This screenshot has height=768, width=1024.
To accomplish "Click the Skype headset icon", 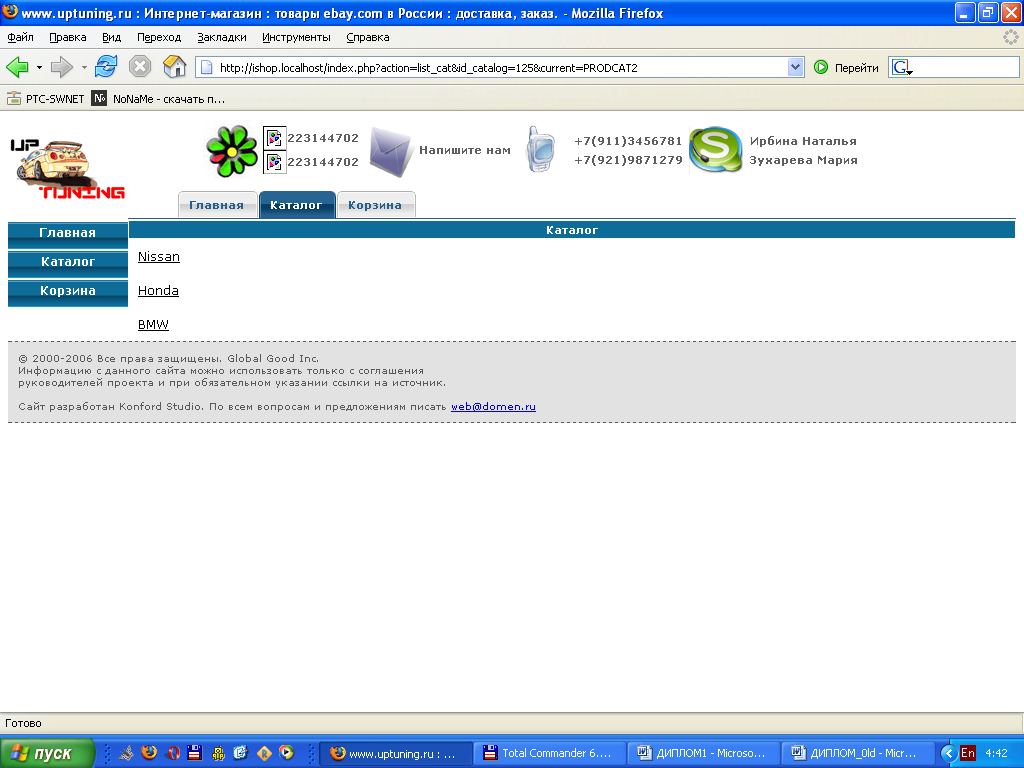I will [x=716, y=150].
